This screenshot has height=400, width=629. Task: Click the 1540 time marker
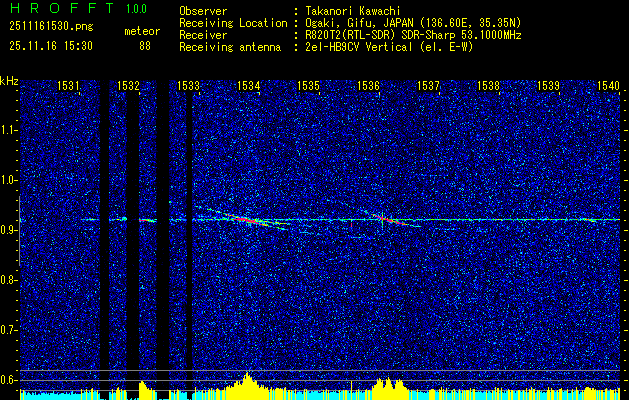point(609,85)
